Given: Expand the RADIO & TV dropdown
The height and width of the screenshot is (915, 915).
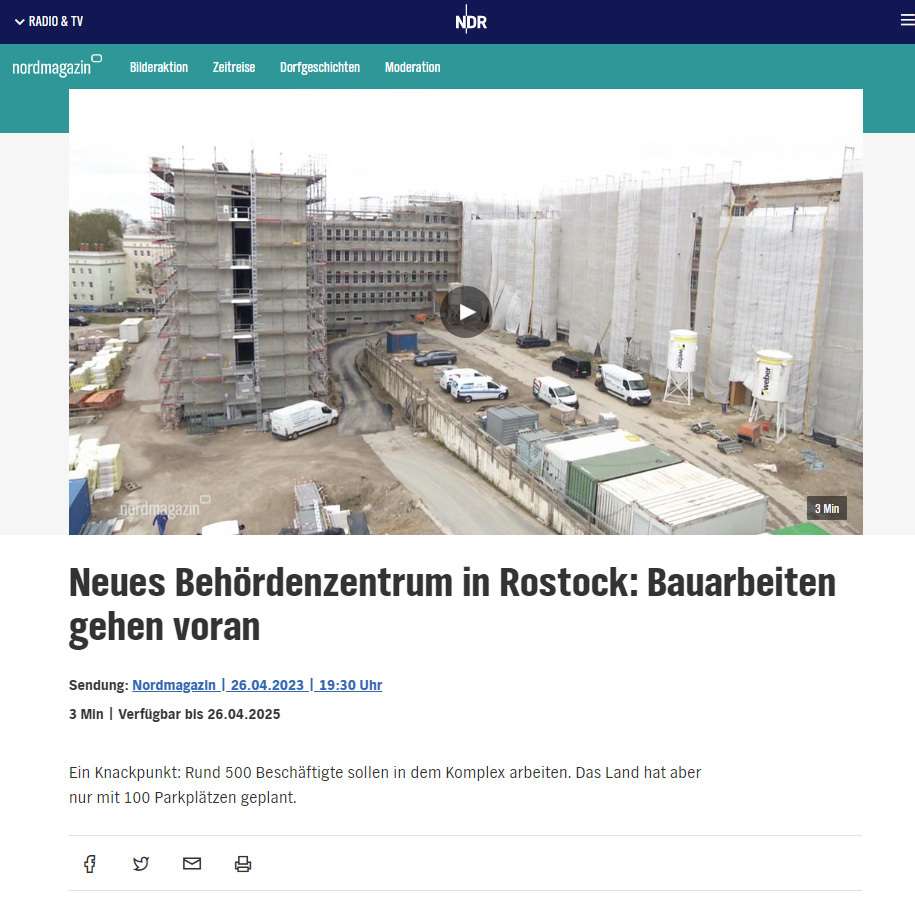Looking at the screenshot, I should pyautogui.click(x=48, y=19).
